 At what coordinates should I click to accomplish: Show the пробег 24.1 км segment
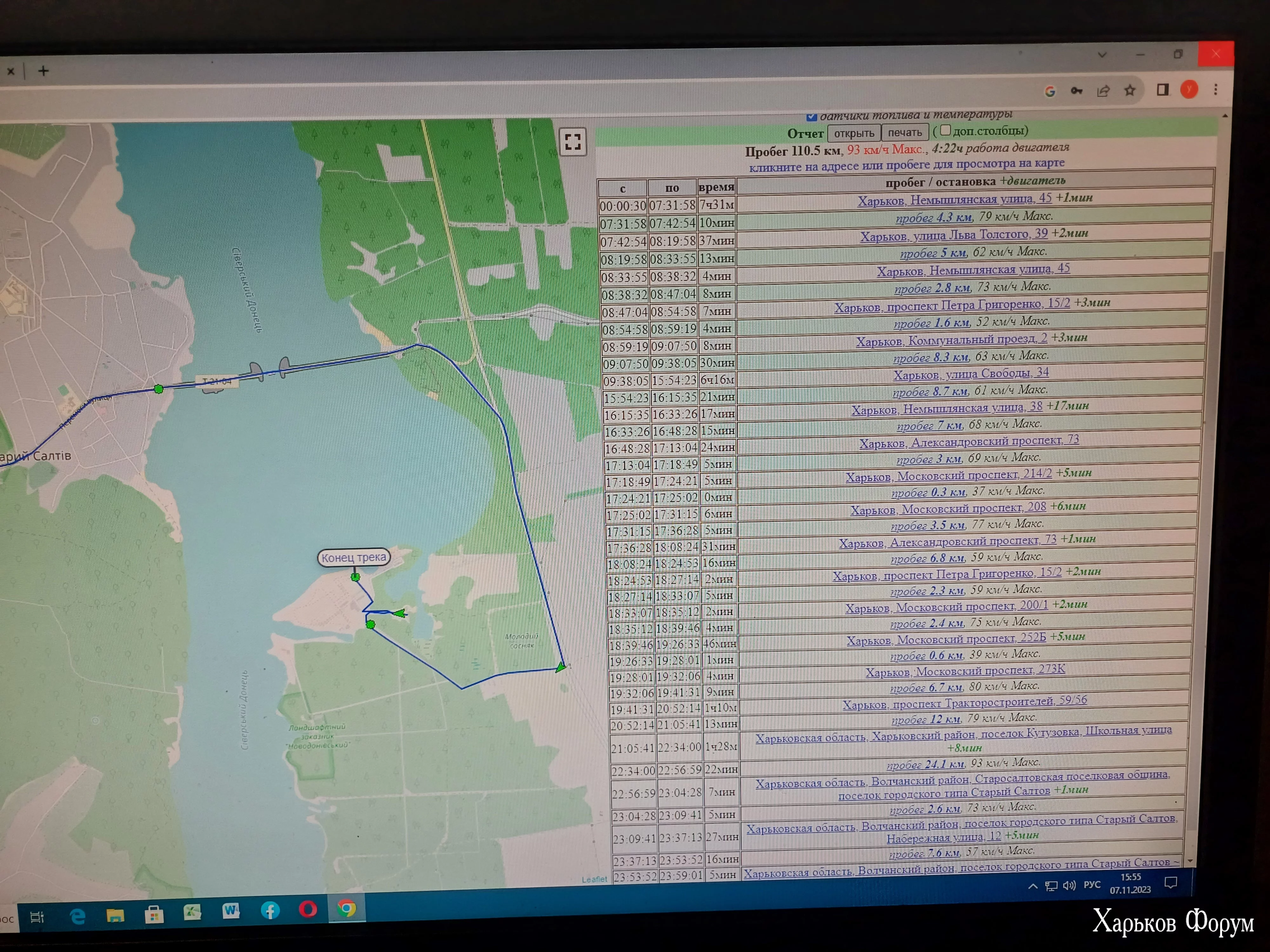[x=926, y=764]
